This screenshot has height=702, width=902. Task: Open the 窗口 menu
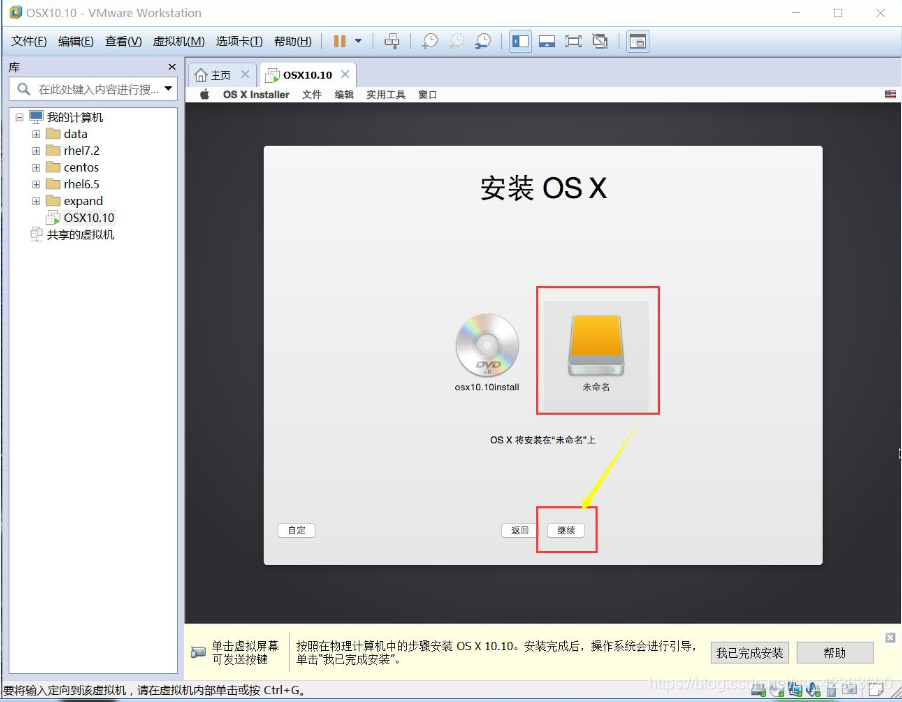tap(427, 94)
